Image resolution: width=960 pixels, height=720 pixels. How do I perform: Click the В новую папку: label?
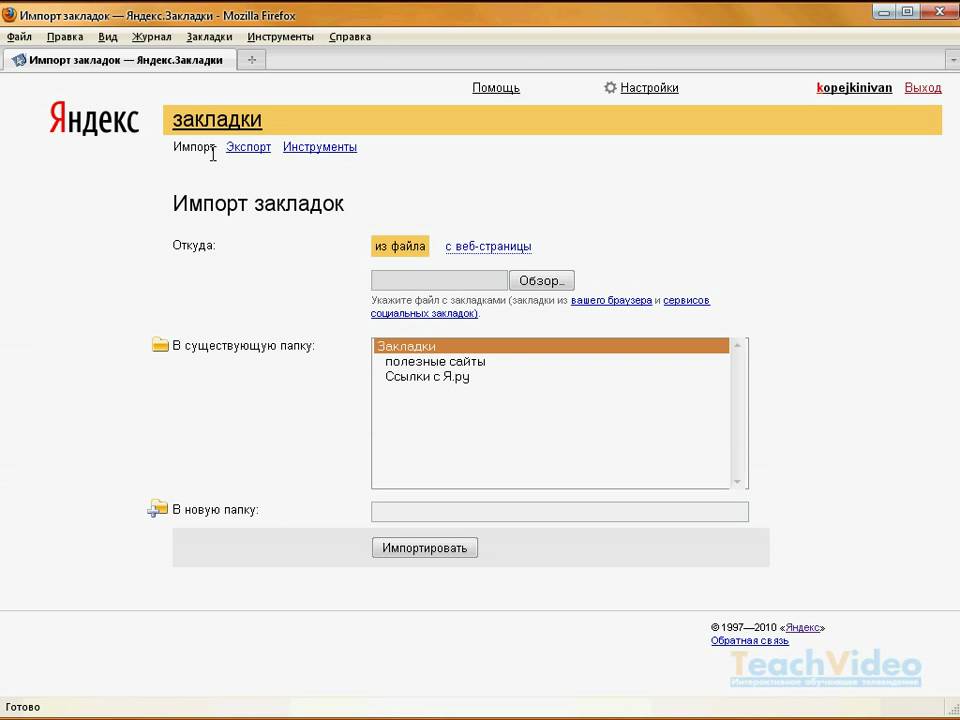pyautogui.click(x=216, y=510)
